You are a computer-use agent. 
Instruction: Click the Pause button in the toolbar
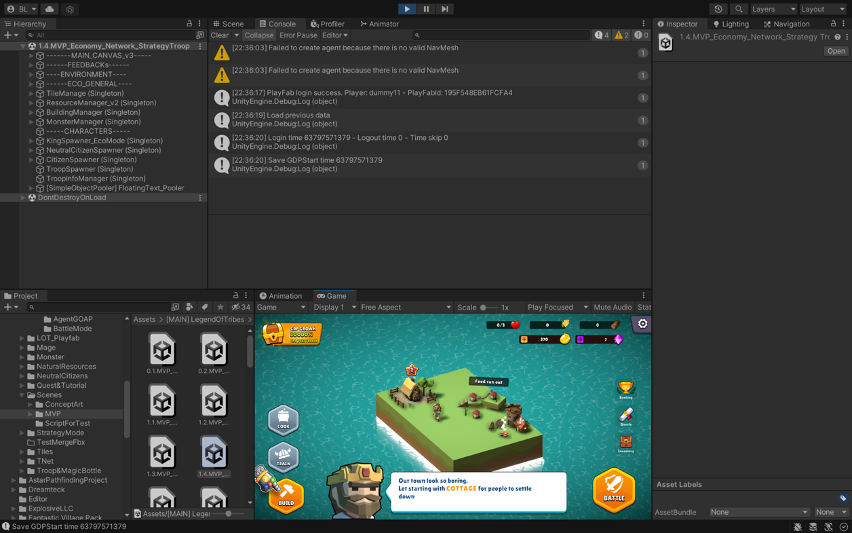tap(426, 9)
